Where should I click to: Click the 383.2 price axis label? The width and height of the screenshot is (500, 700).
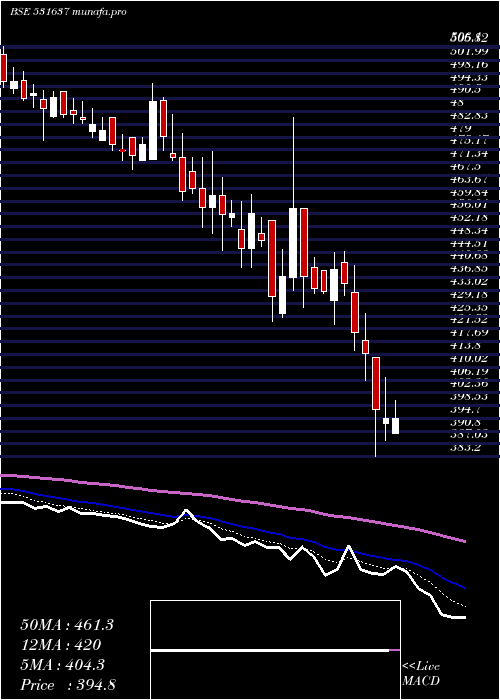pos(465,447)
